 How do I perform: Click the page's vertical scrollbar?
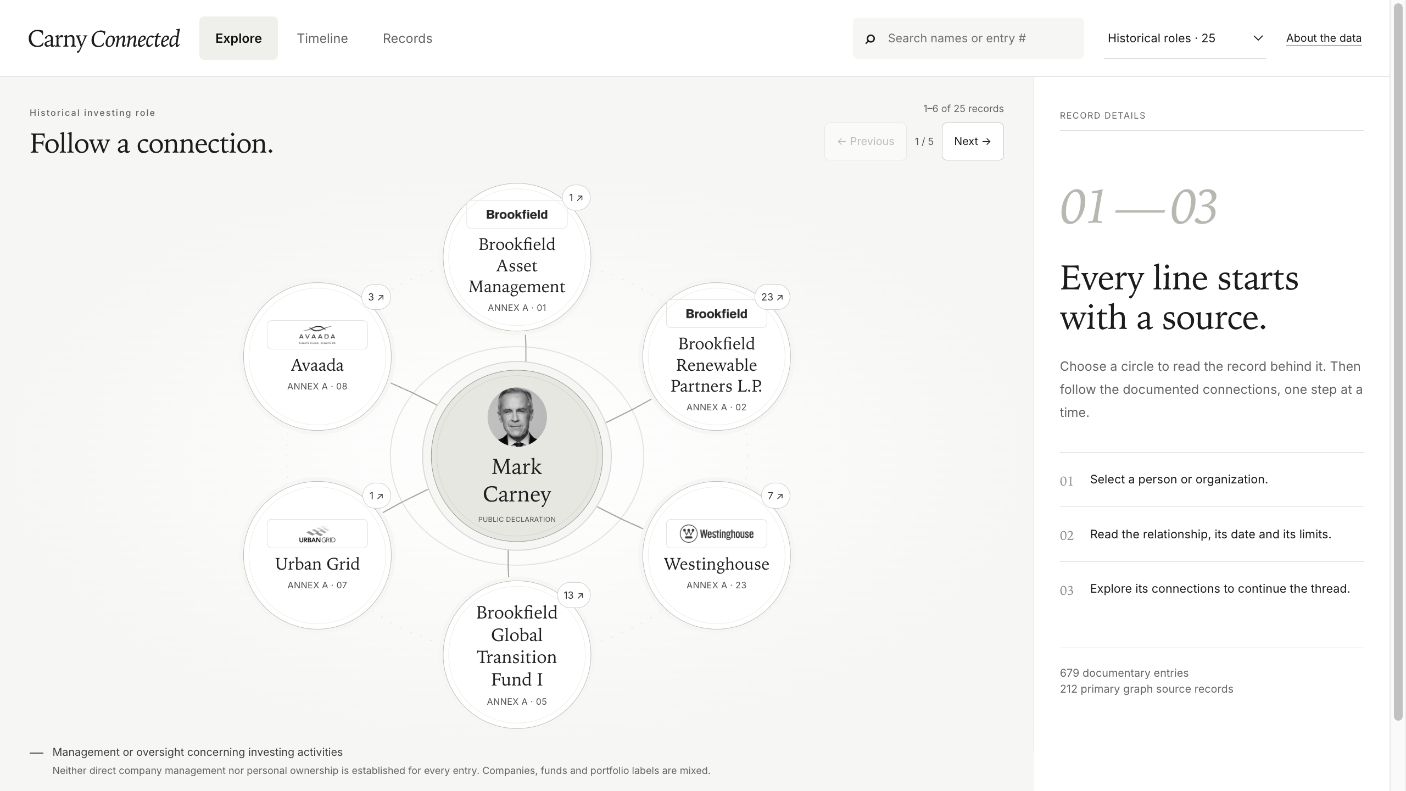(1398, 360)
